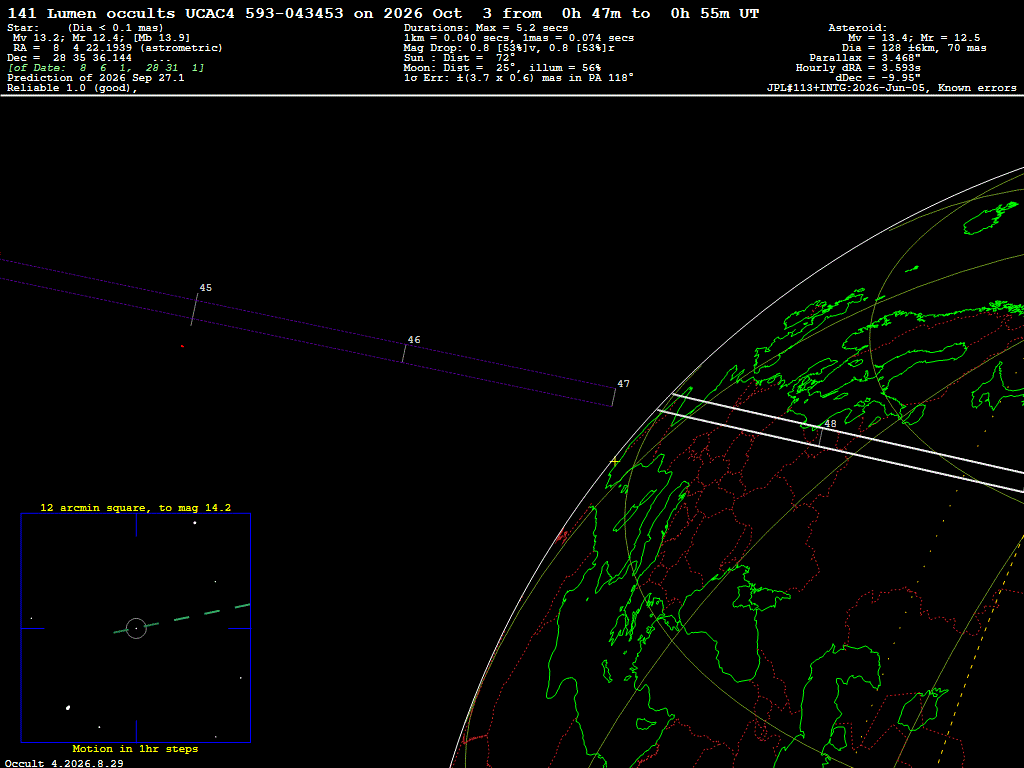Click the bright star at the finder chart's top edge
This screenshot has height=768, width=1024.
tap(195, 522)
